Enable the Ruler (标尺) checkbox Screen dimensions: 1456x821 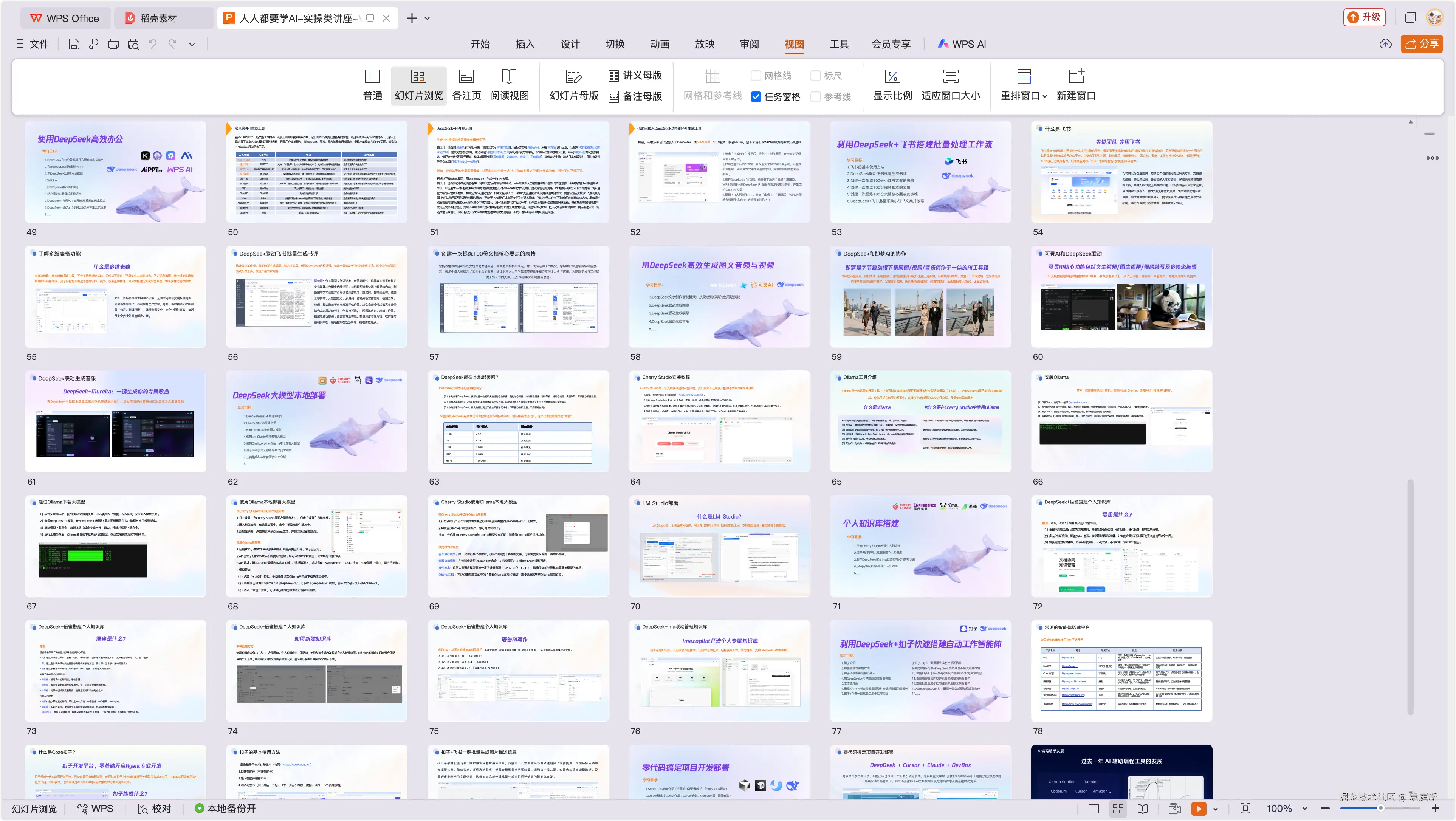pyautogui.click(x=815, y=76)
